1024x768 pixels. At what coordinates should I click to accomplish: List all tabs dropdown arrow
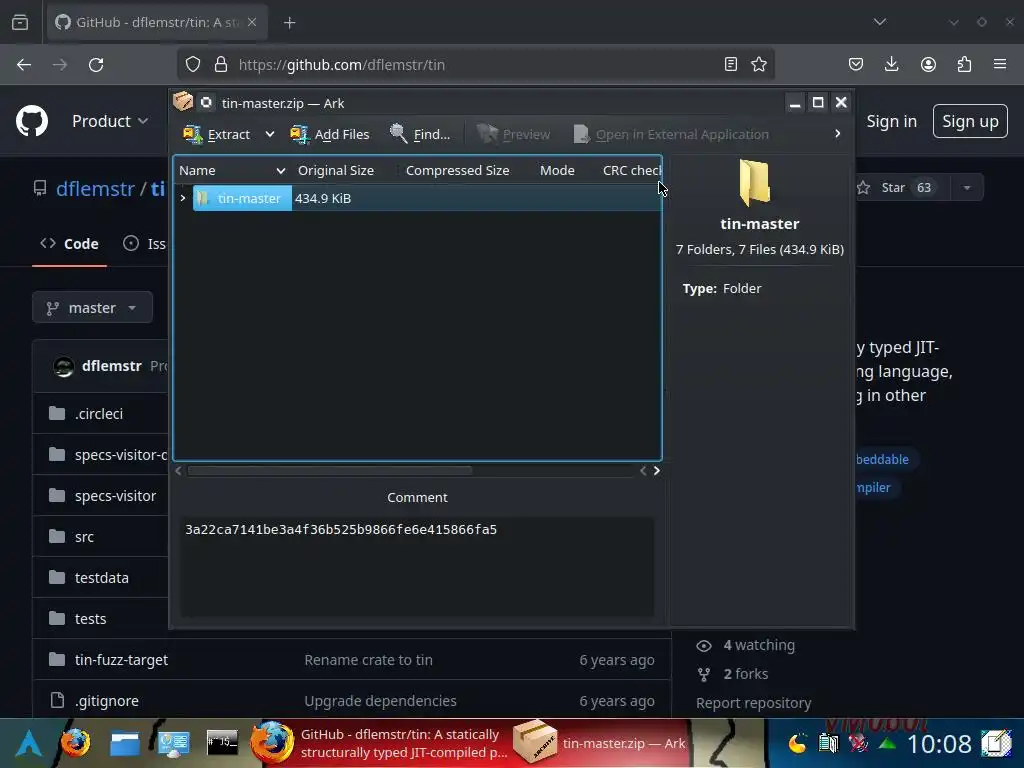880,22
